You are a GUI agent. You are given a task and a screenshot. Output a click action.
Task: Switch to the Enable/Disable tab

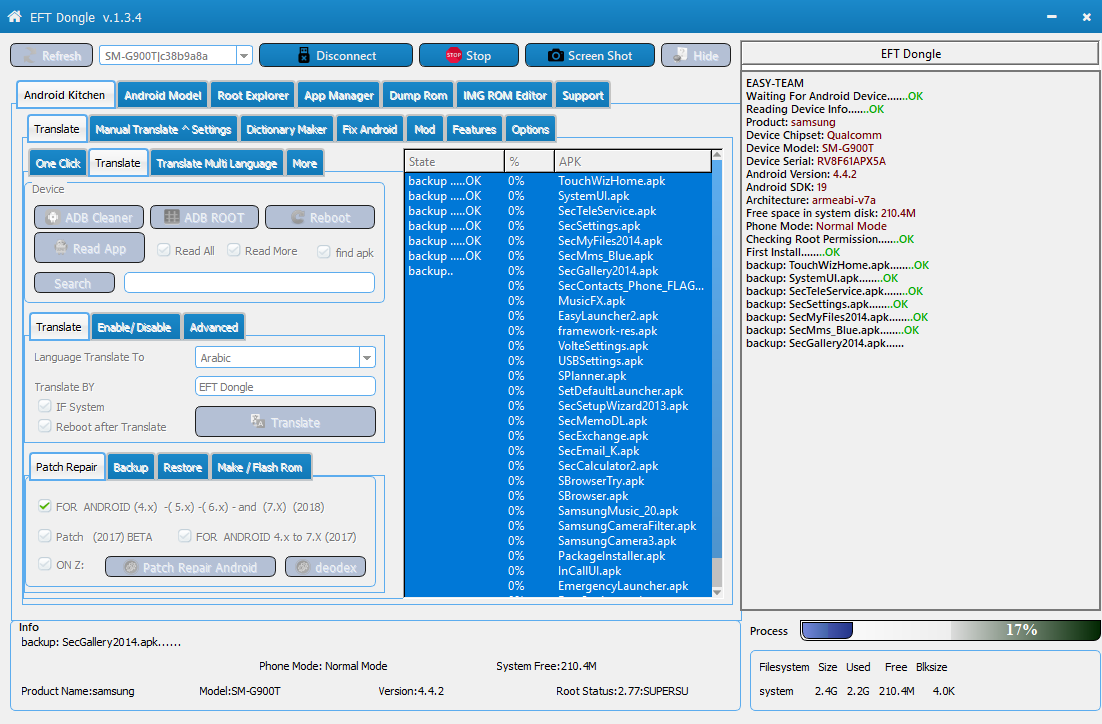coord(134,327)
